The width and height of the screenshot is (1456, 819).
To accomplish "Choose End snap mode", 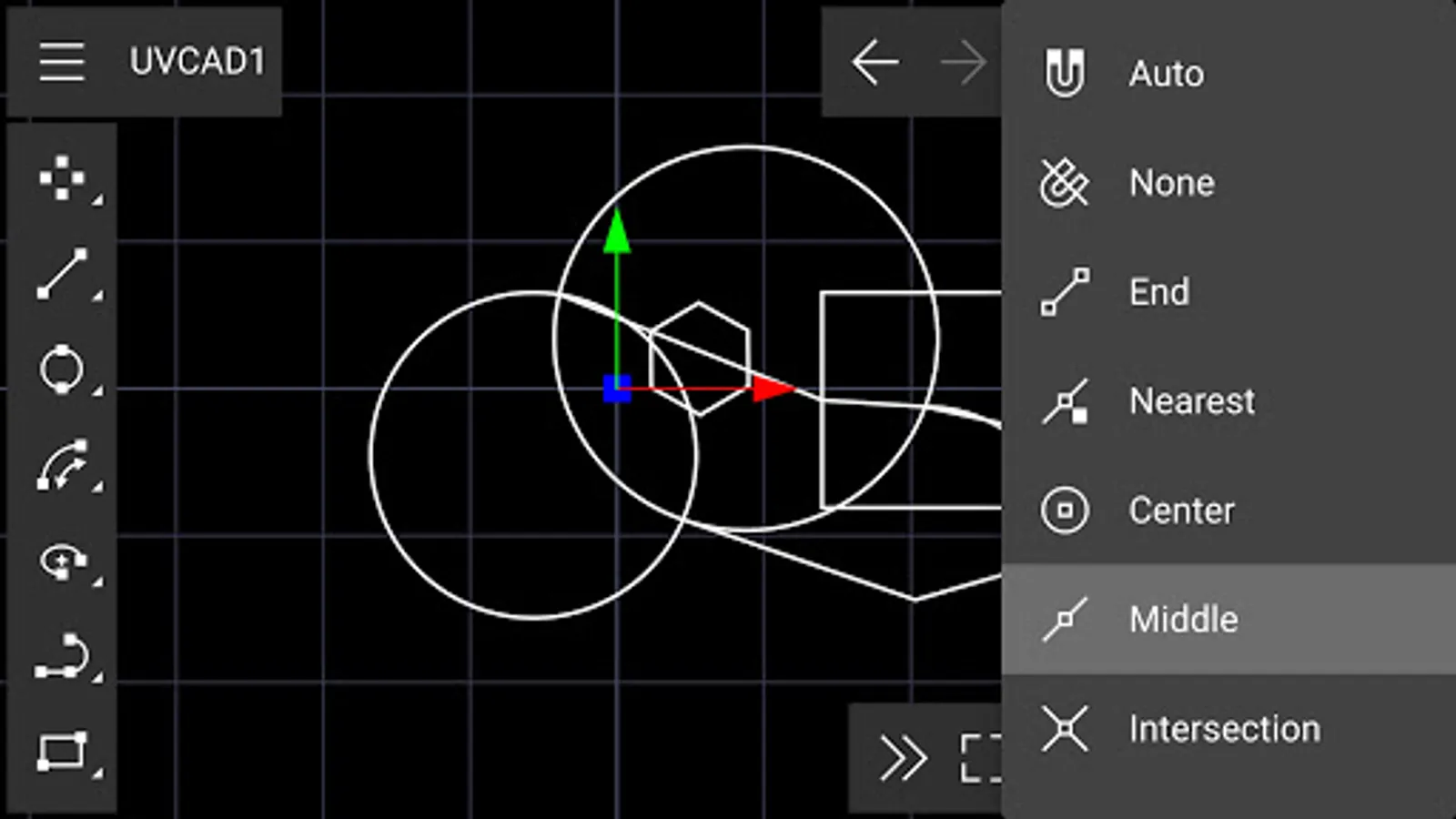I will click(x=1228, y=292).
